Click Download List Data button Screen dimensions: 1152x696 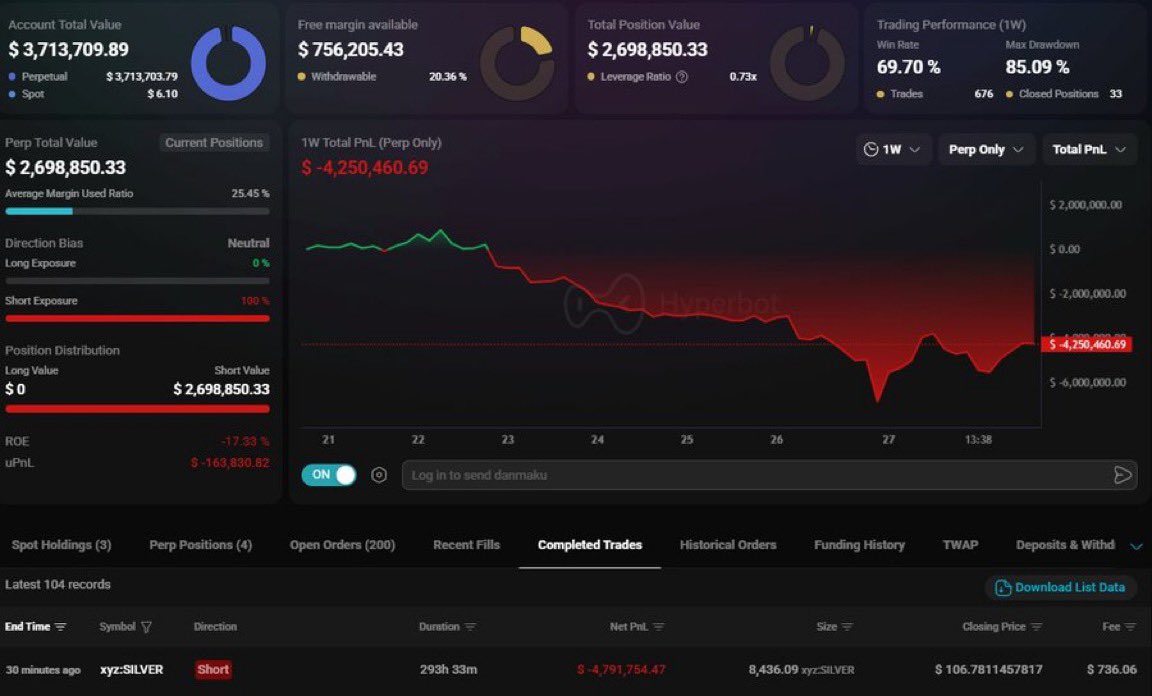pos(1061,587)
